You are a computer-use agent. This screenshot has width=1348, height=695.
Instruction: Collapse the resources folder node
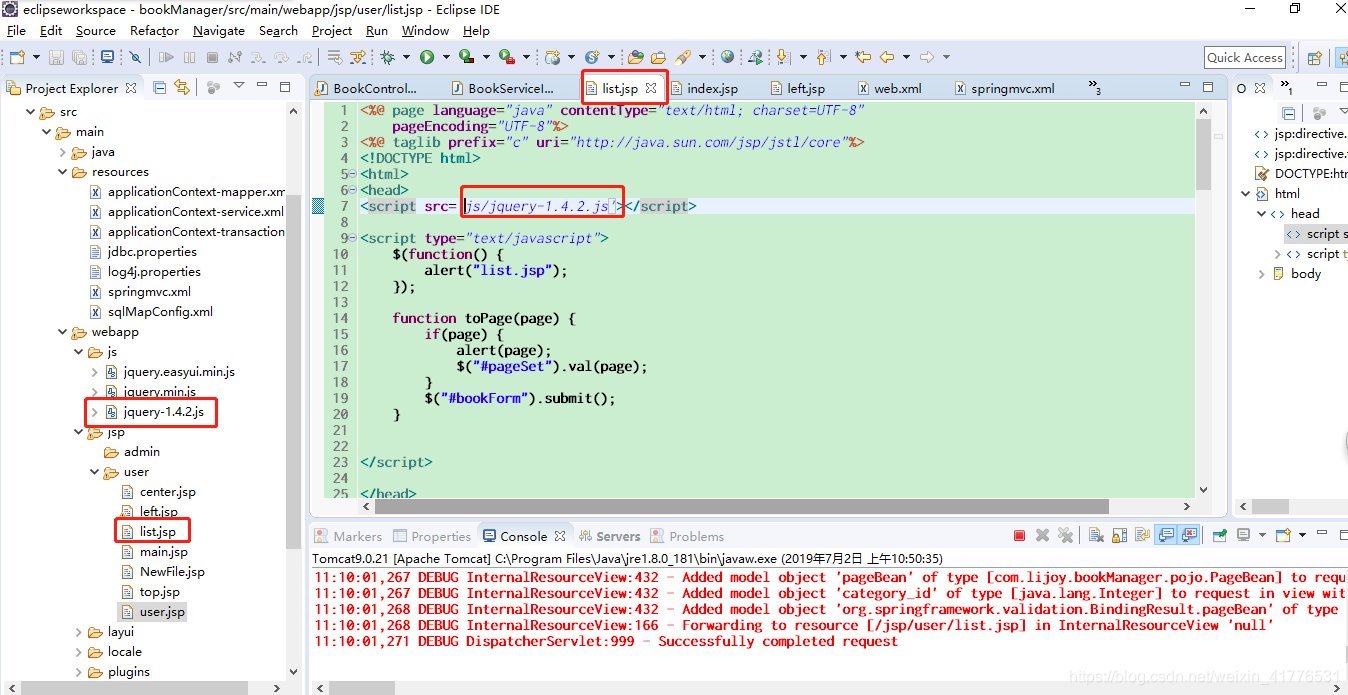[x=62, y=172]
